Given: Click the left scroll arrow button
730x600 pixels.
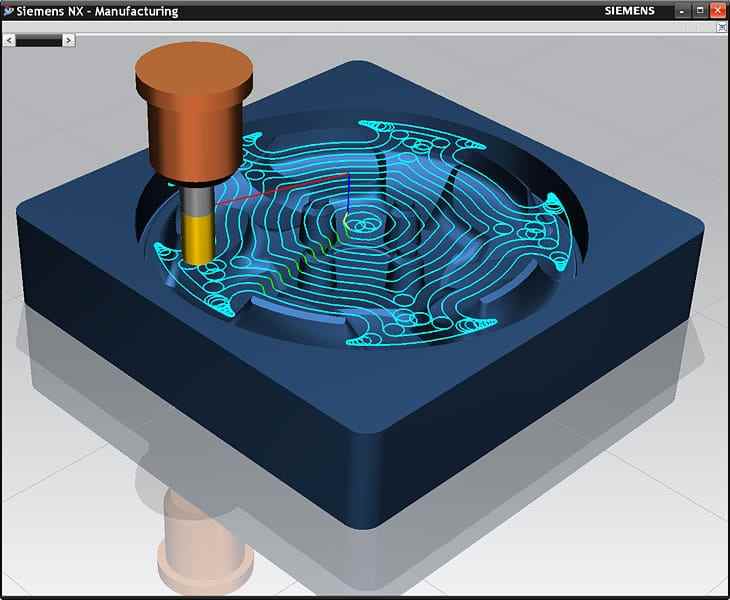Looking at the screenshot, I should tap(9, 40).
